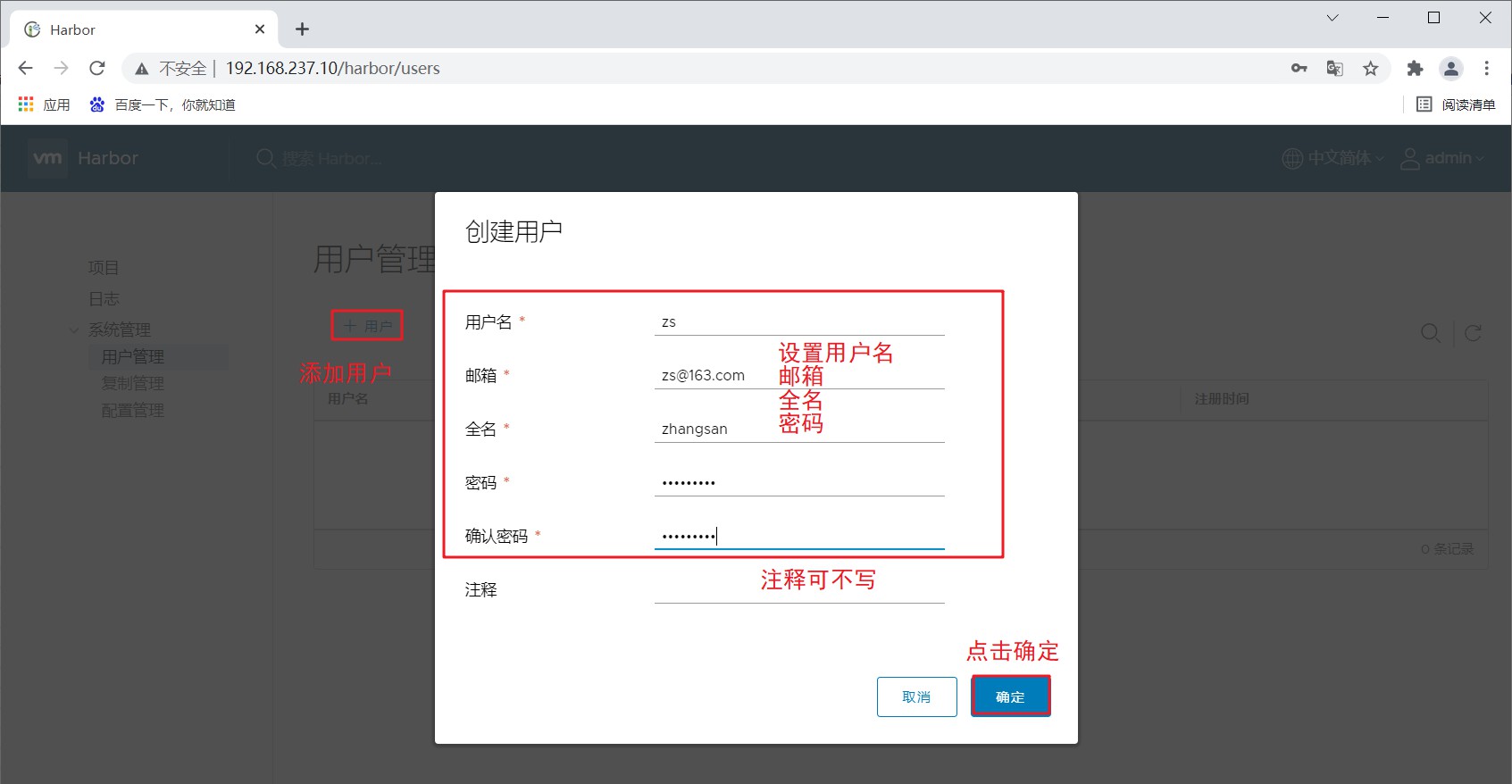The height and width of the screenshot is (784, 1512).
Task: Click the browser forward arrow
Action: coord(61,68)
